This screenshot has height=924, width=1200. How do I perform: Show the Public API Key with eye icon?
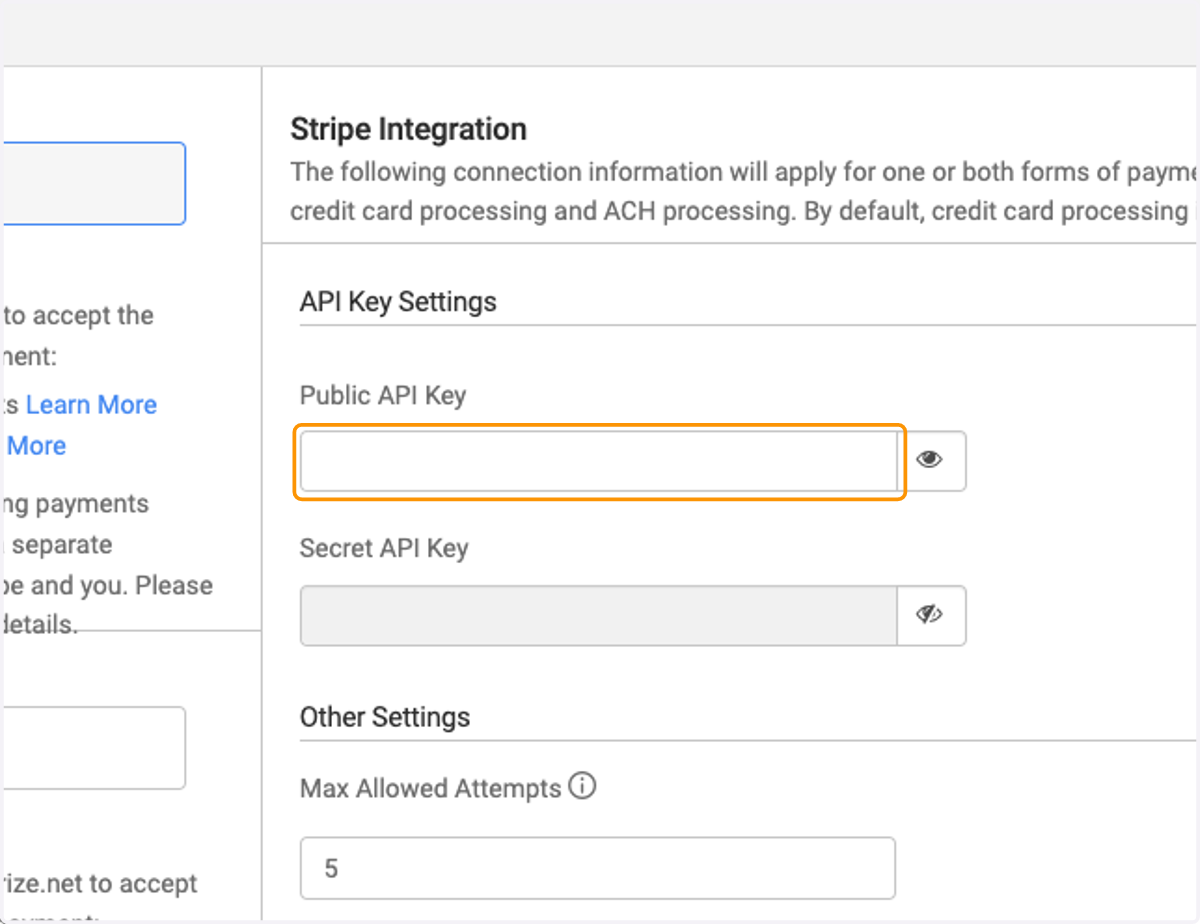point(931,461)
